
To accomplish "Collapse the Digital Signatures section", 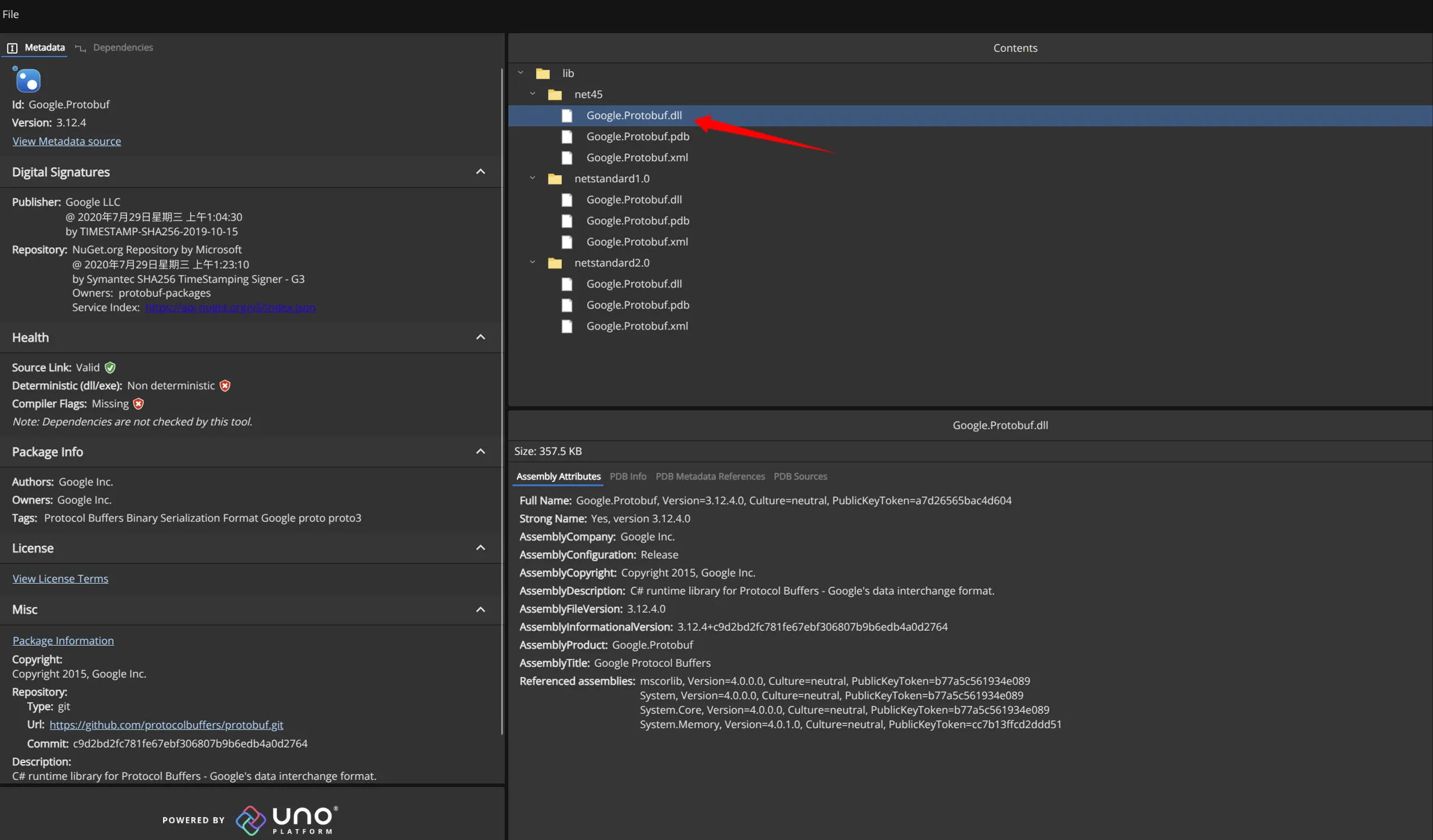I will click(x=480, y=172).
